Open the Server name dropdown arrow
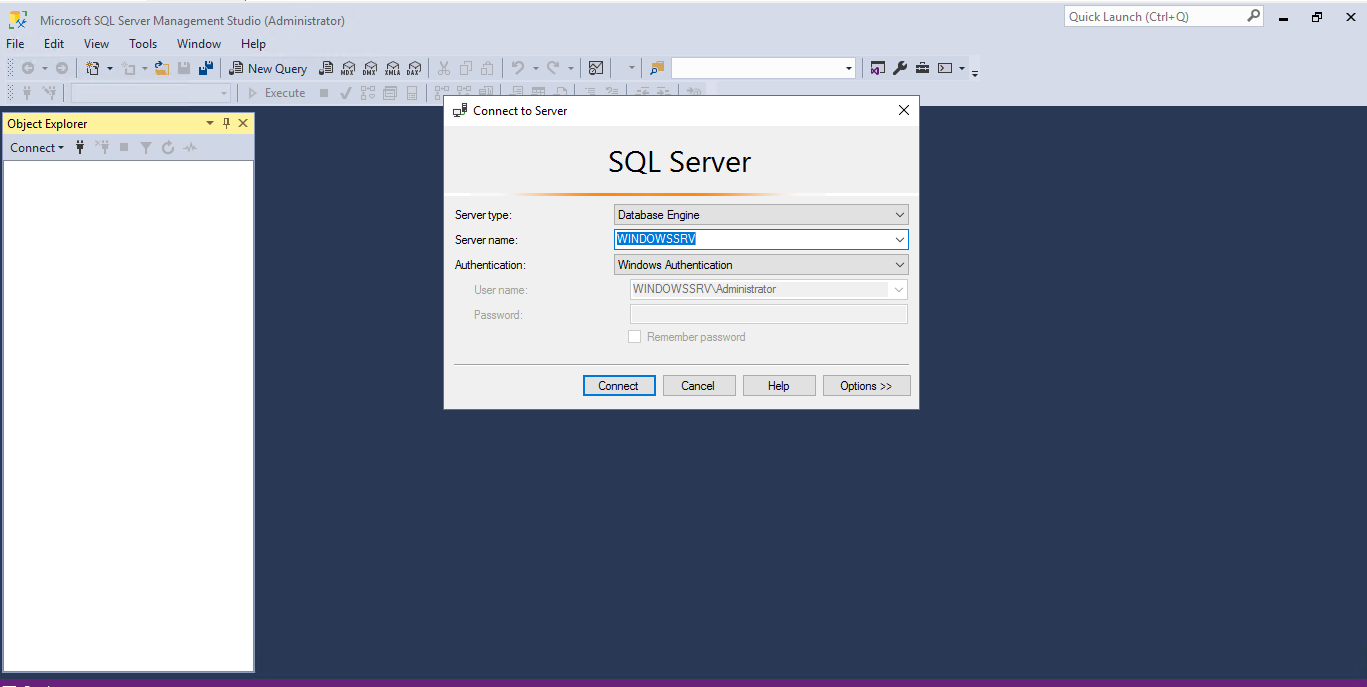 coord(900,240)
